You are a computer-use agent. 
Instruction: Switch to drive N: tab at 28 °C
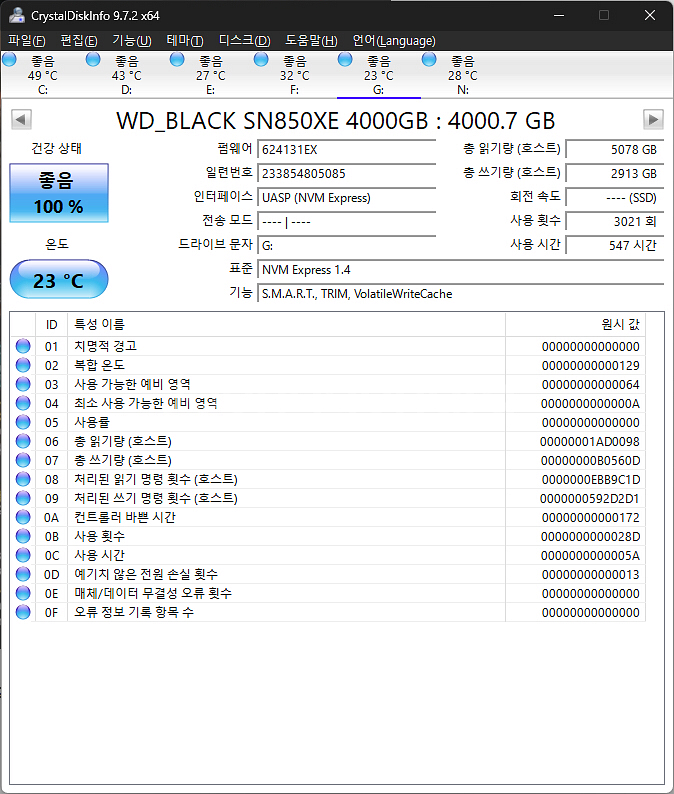[462, 75]
